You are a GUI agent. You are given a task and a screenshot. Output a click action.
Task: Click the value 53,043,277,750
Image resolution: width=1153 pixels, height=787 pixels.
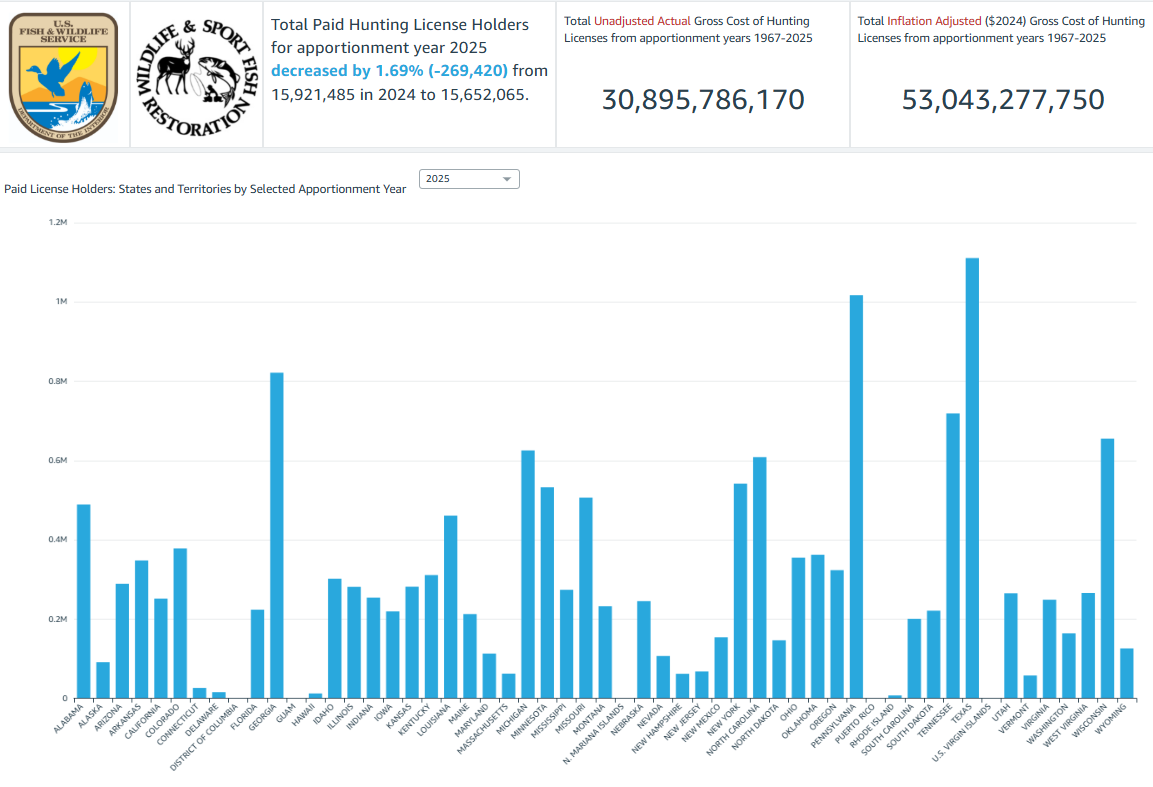pyautogui.click(x=1003, y=100)
